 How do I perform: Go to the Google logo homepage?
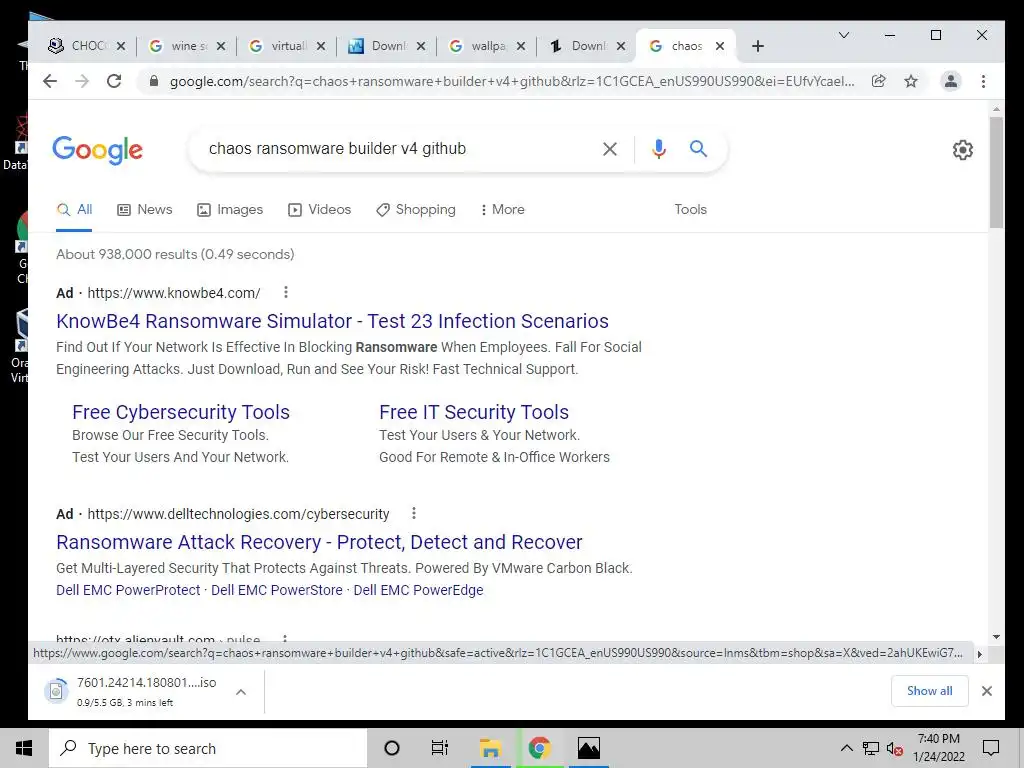[97, 151]
